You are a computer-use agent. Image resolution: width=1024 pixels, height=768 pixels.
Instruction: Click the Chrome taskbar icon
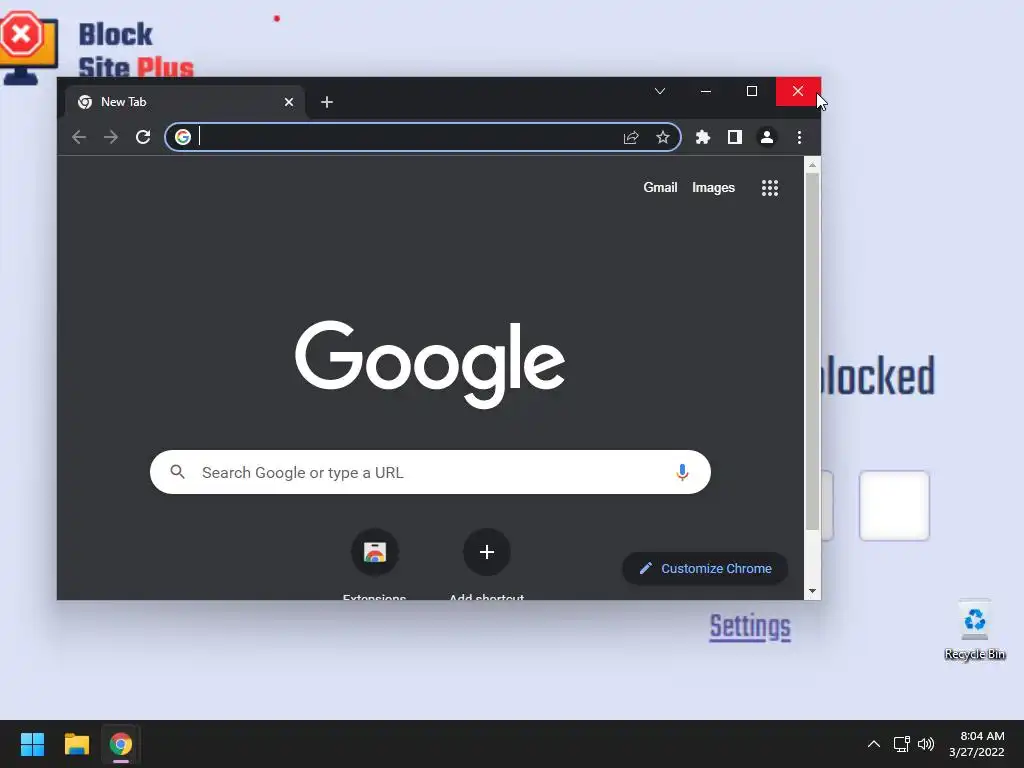click(x=121, y=744)
